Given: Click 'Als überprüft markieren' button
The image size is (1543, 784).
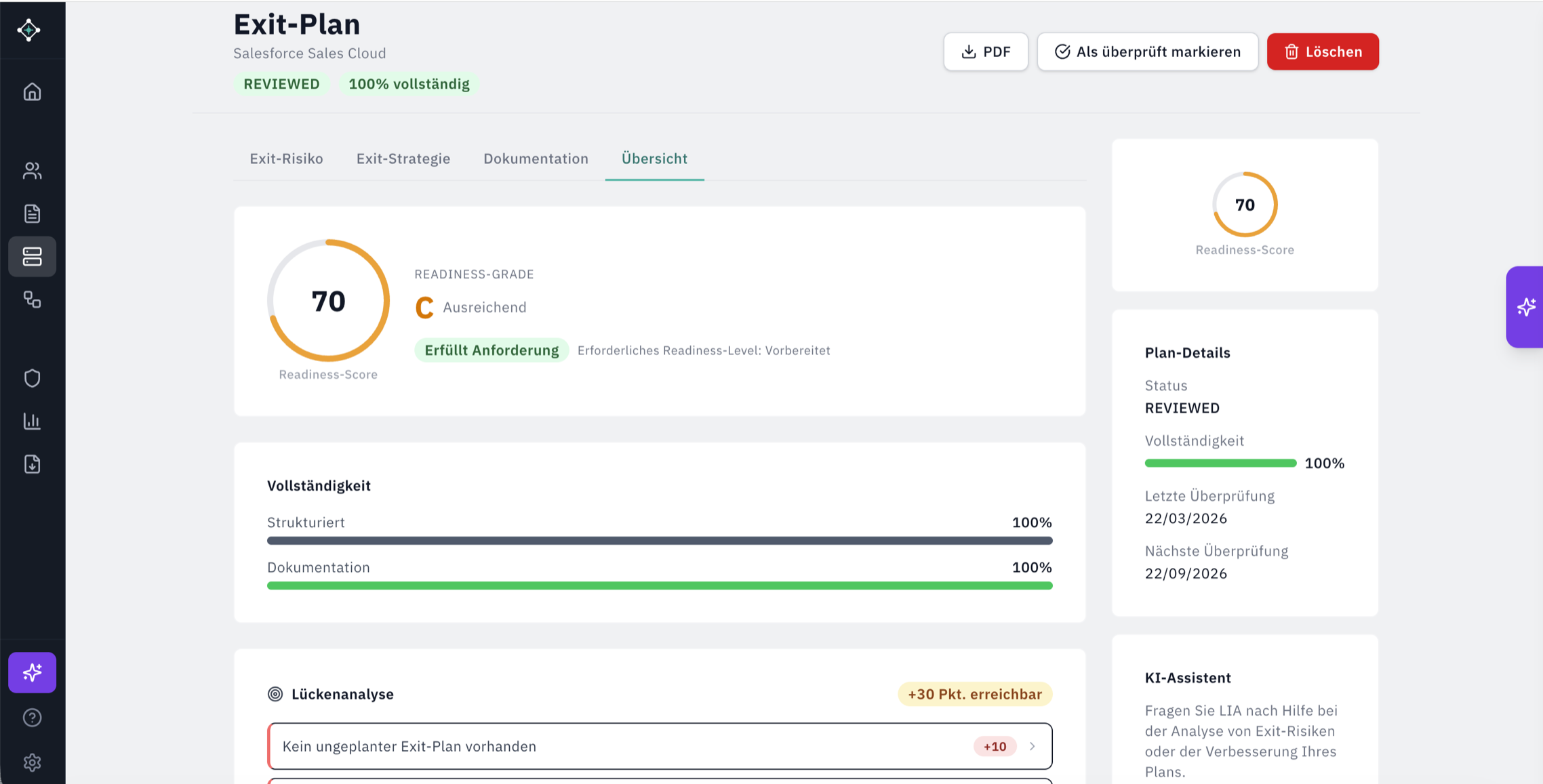Looking at the screenshot, I should [x=1147, y=51].
